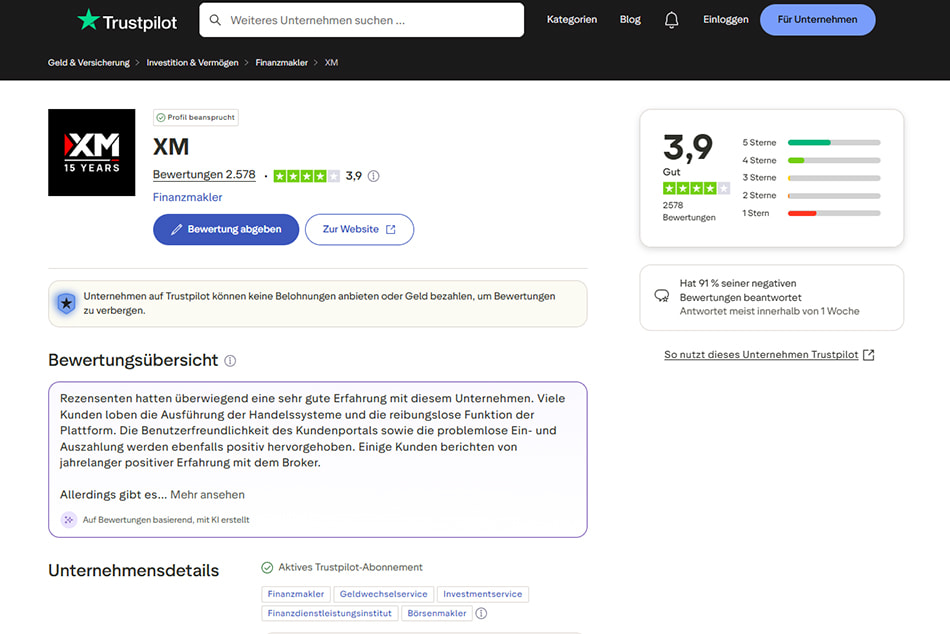Click the info icon beside the 3,9 rating

374,176
